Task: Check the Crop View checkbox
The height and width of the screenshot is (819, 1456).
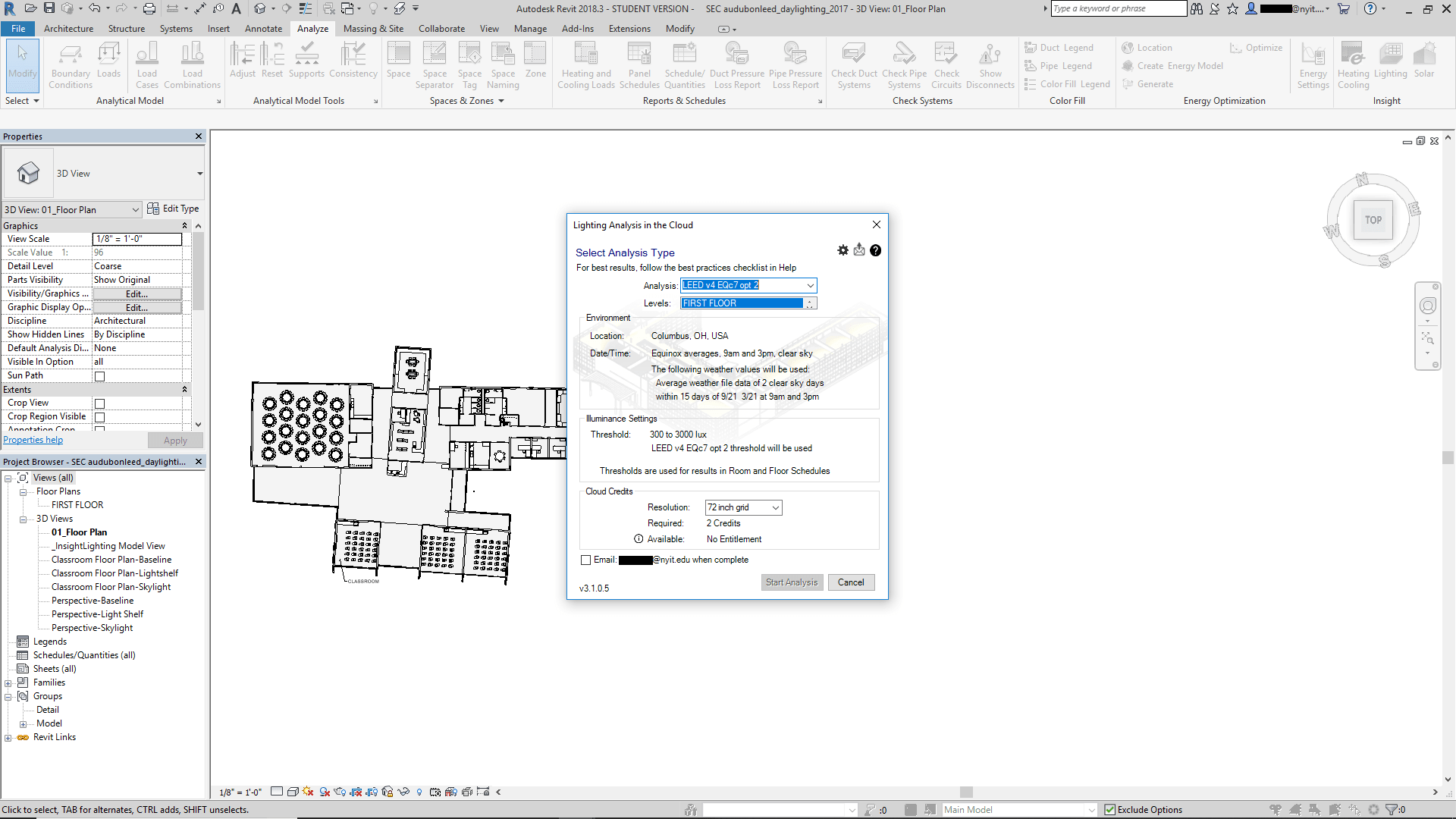Action: coord(99,403)
